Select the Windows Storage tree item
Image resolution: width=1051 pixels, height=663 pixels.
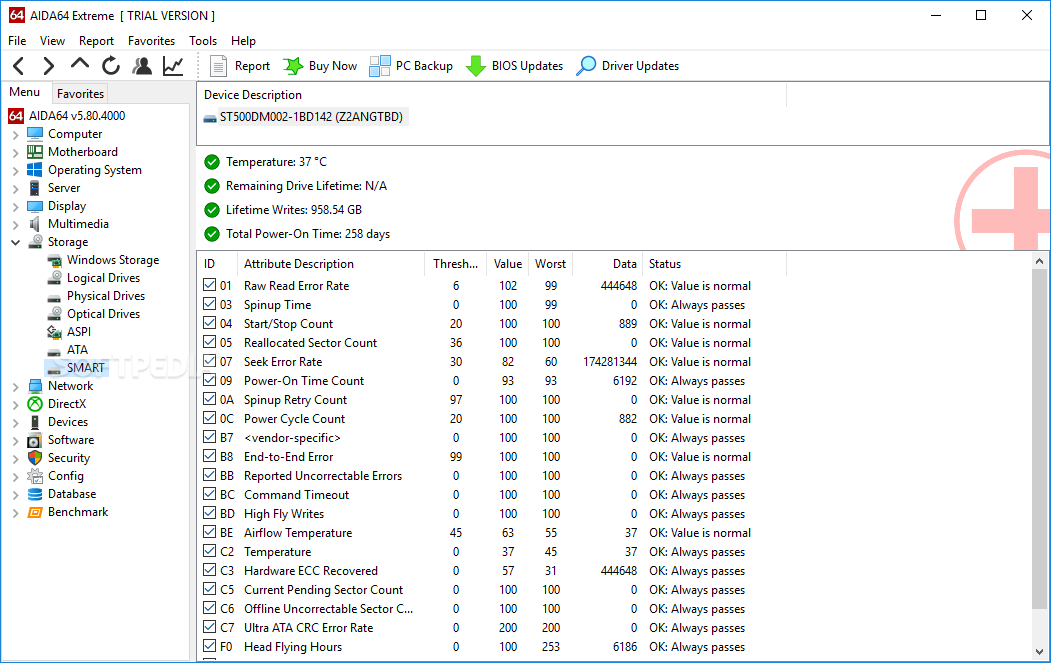(x=113, y=259)
